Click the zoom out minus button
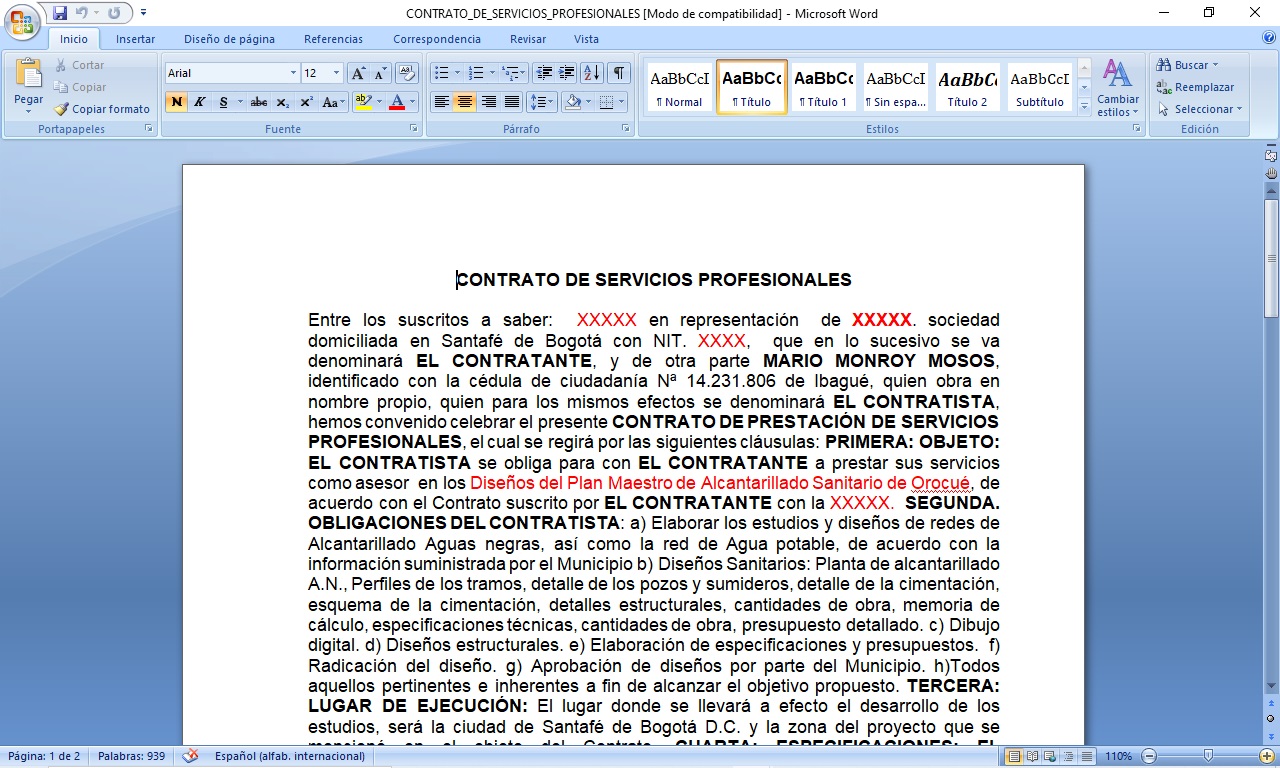The width and height of the screenshot is (1280, 768). coord(1149,756)
